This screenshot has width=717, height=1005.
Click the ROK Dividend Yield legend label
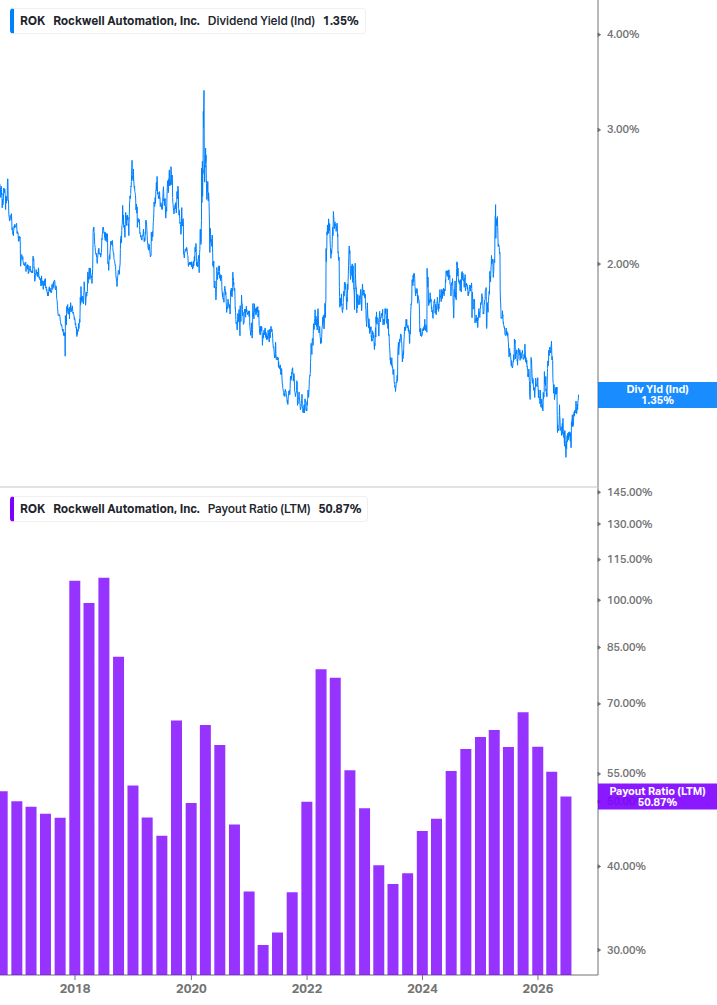[188, 21]
